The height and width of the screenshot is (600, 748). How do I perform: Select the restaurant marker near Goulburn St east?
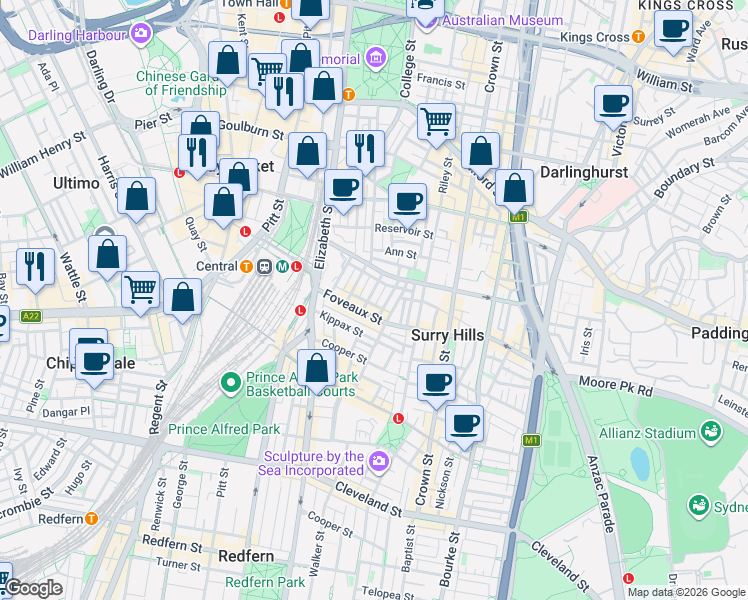(x=365, y=149)
